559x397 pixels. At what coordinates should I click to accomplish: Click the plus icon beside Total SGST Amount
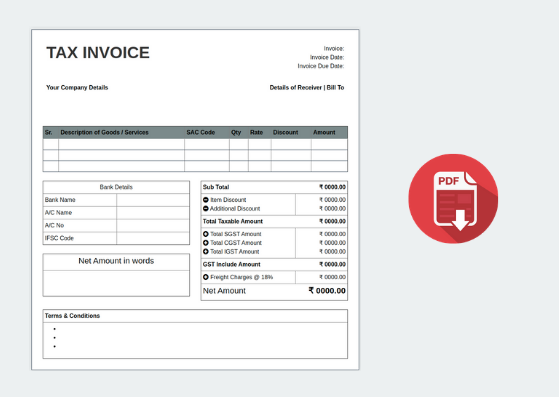pos(206,234)
